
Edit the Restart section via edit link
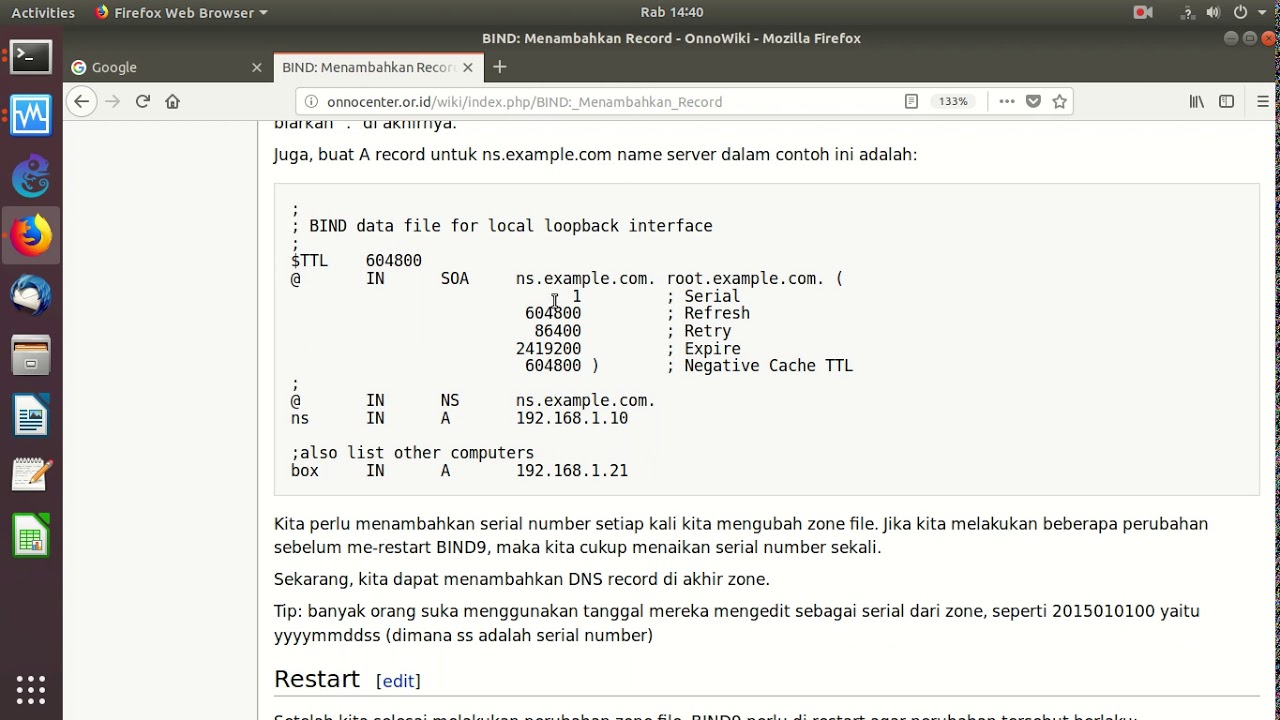398,681
